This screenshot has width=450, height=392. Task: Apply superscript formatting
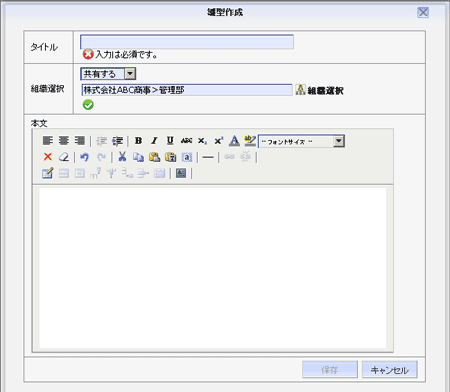tap(218, 141)
